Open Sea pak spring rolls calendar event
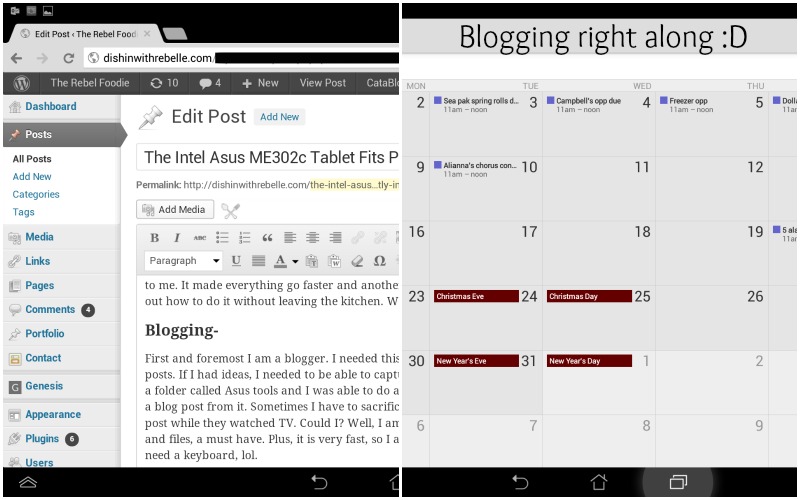 click(477, 105)
